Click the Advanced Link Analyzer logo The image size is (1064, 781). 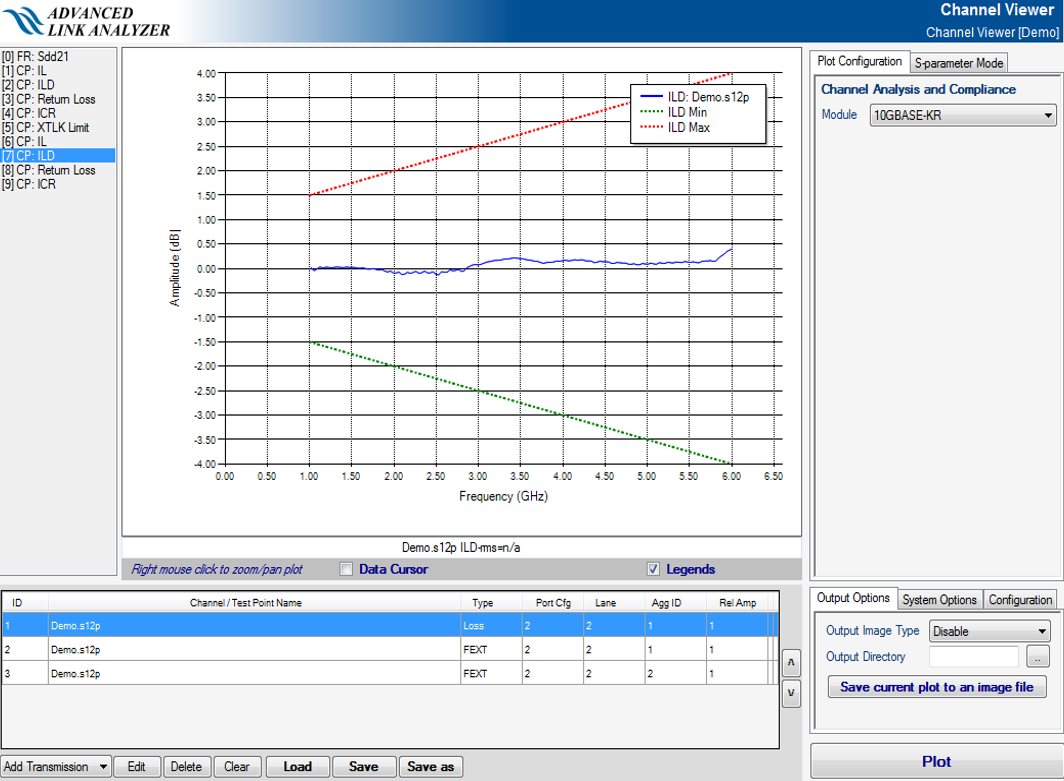pyautogui.click(x=88, y=21)
